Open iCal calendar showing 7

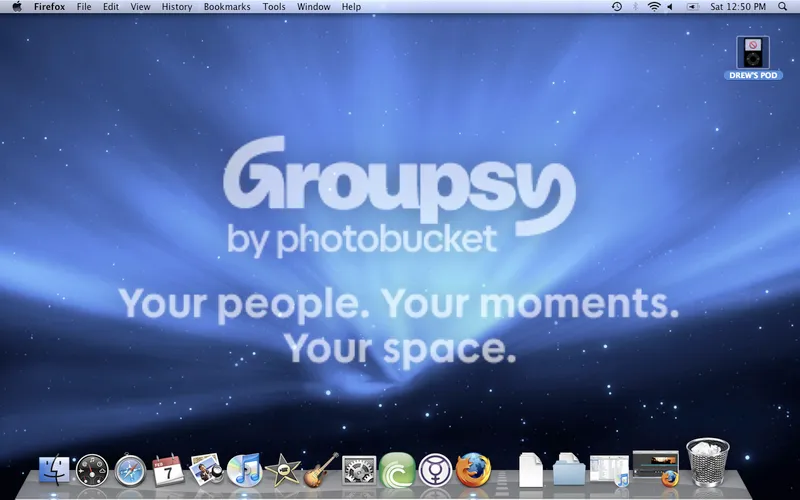(168, 469)
